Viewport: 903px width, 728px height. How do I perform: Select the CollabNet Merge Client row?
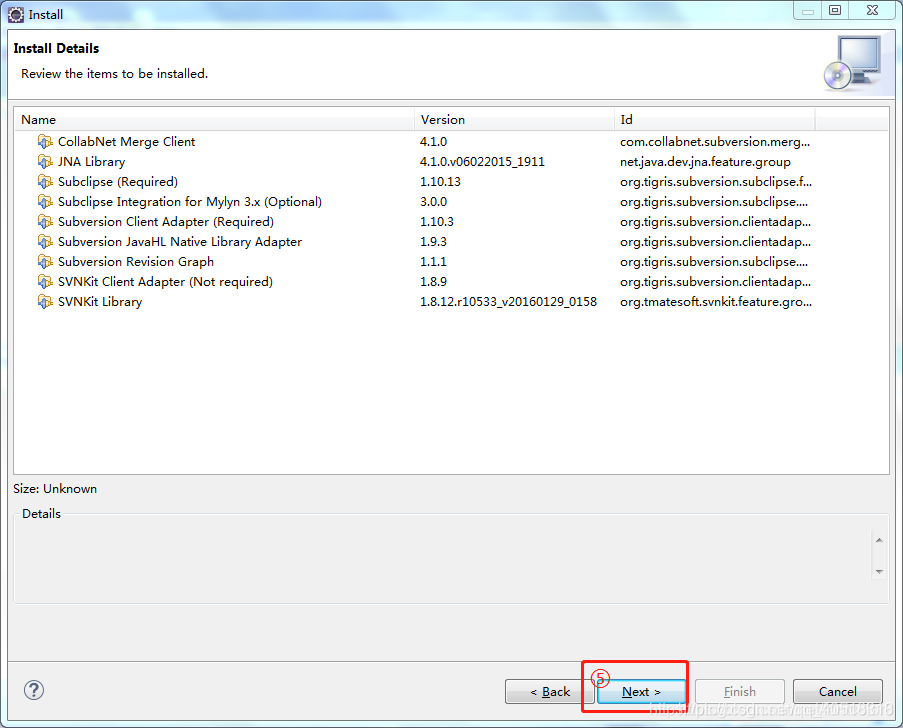(x=451, y=142)
